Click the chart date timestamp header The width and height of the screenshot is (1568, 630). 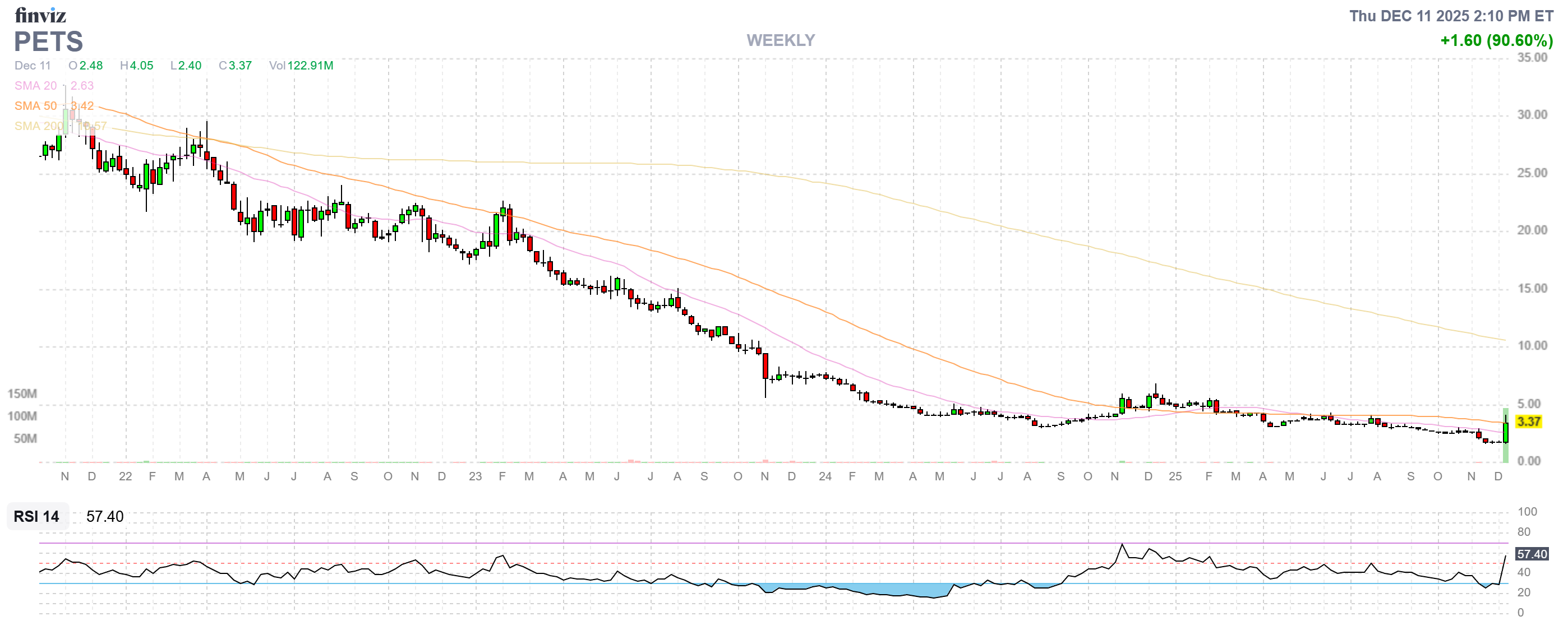tap(1451, 16)
